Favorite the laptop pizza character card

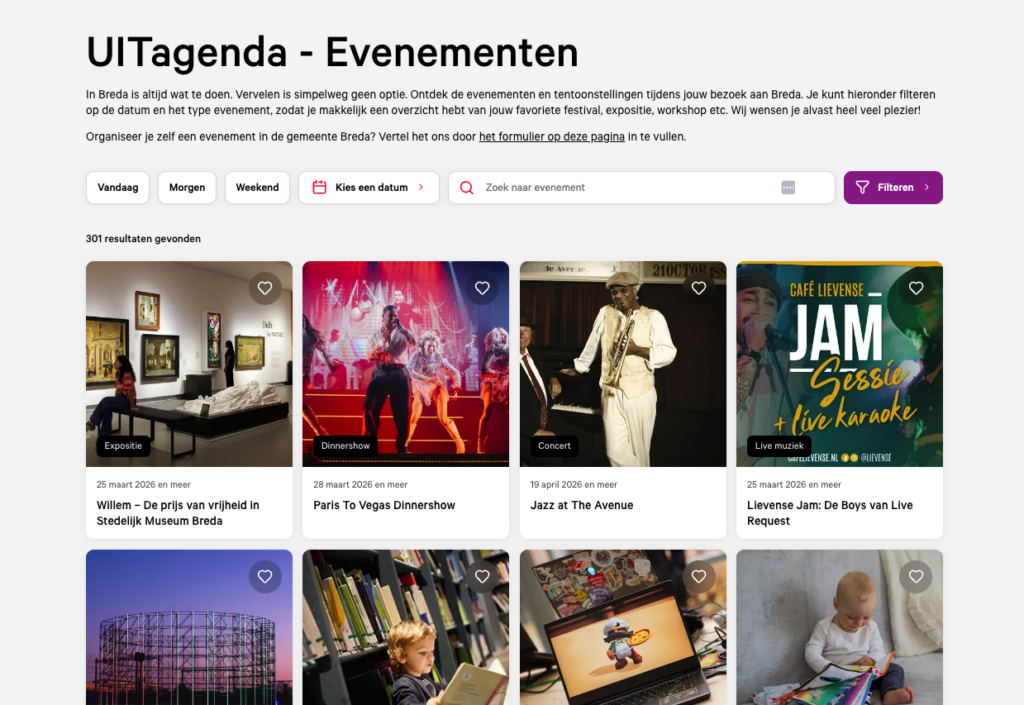[699, 576]
